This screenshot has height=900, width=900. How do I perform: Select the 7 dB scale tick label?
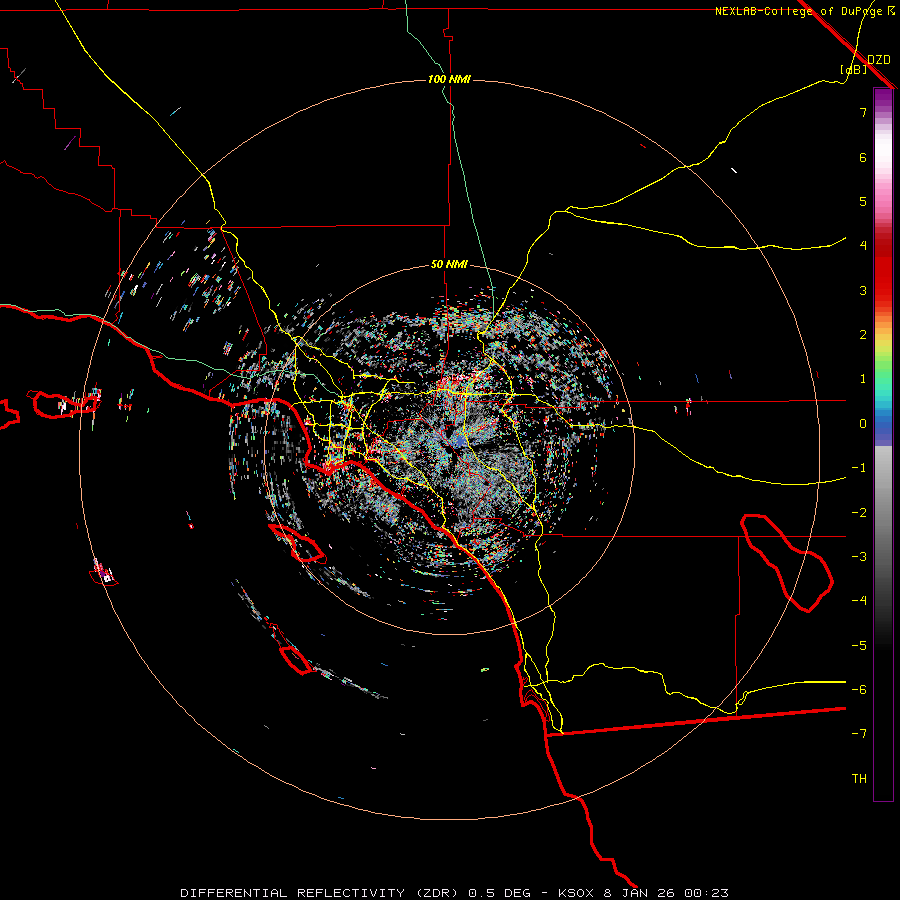click(863, 112)
